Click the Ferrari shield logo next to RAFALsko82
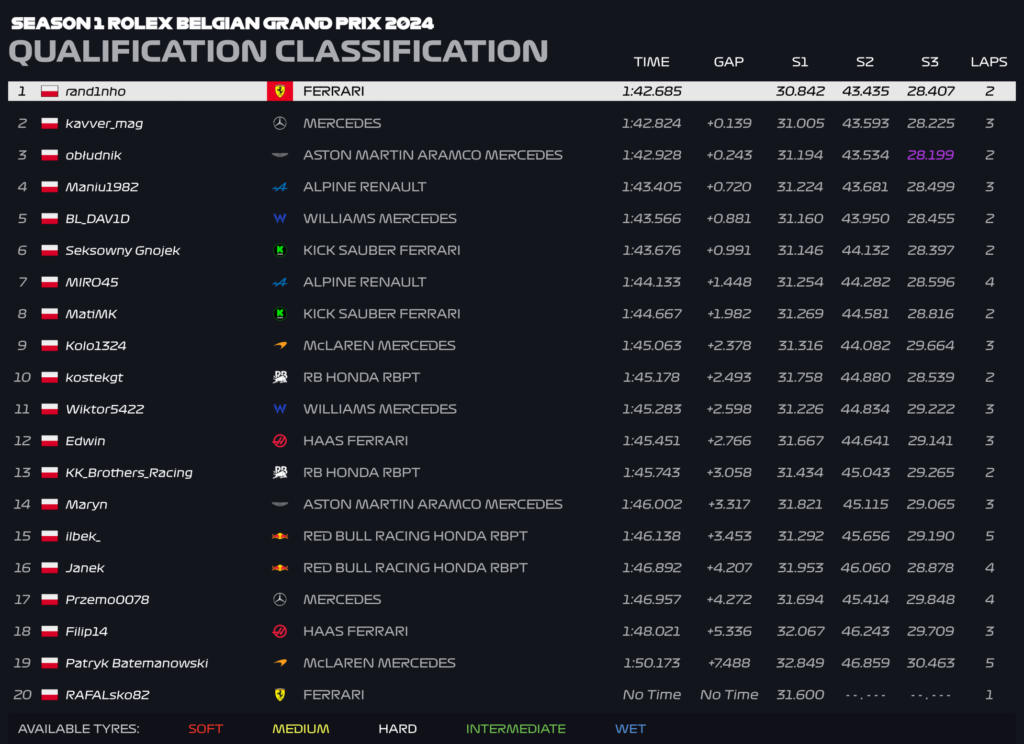Screen dimensions: 1024x744 [x=280, y=695]
